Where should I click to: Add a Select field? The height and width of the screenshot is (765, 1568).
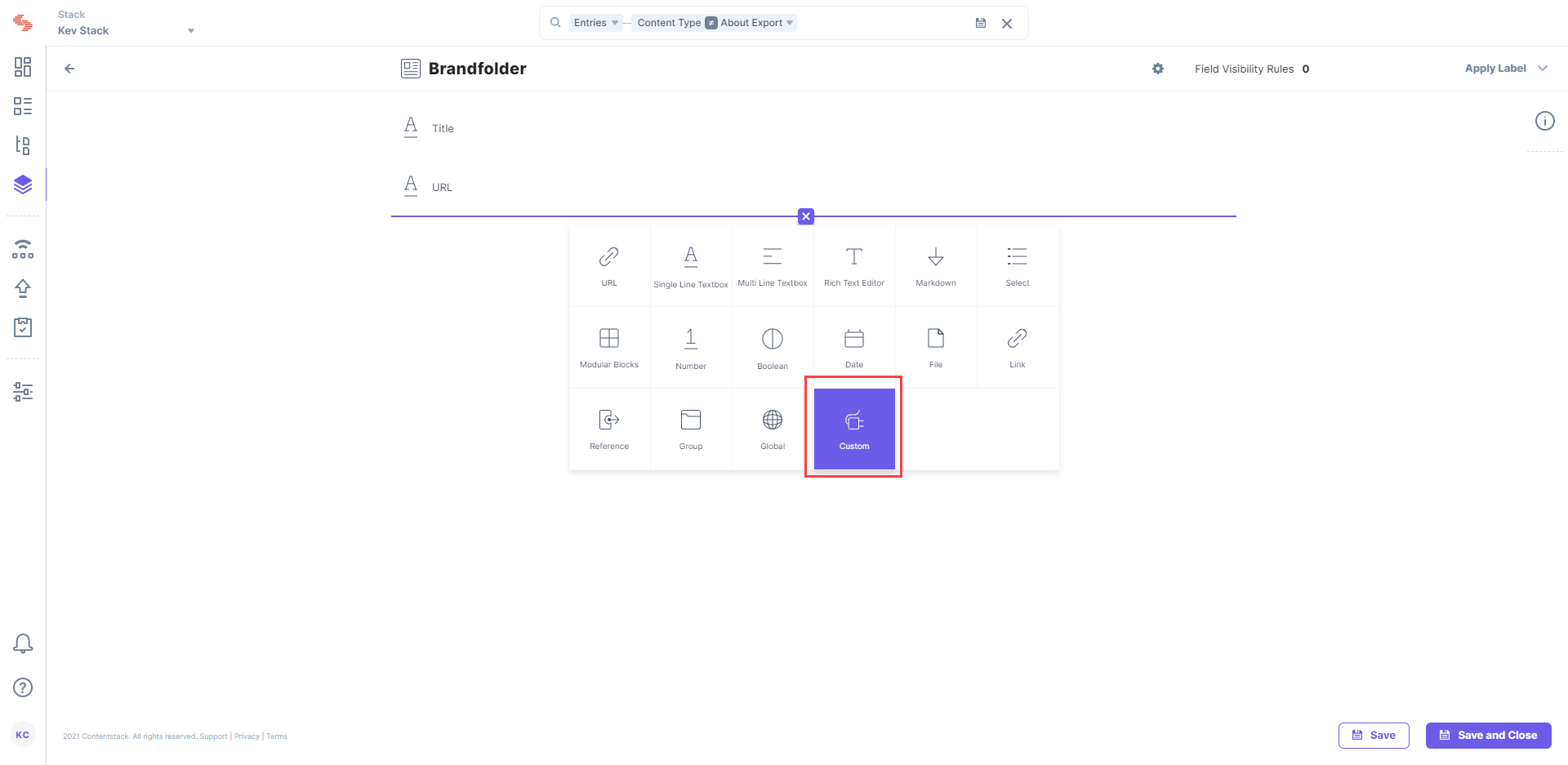click(1018, 266)
